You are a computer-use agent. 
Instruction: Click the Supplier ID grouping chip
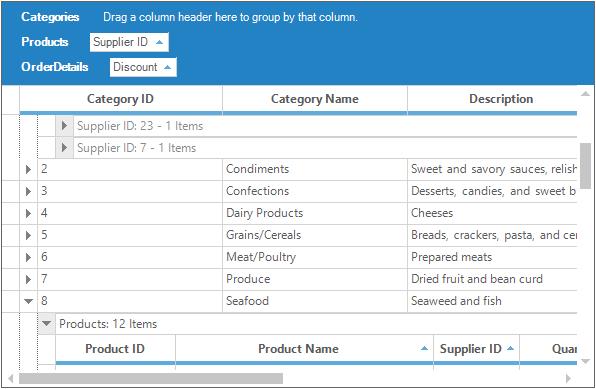(129, 42)
